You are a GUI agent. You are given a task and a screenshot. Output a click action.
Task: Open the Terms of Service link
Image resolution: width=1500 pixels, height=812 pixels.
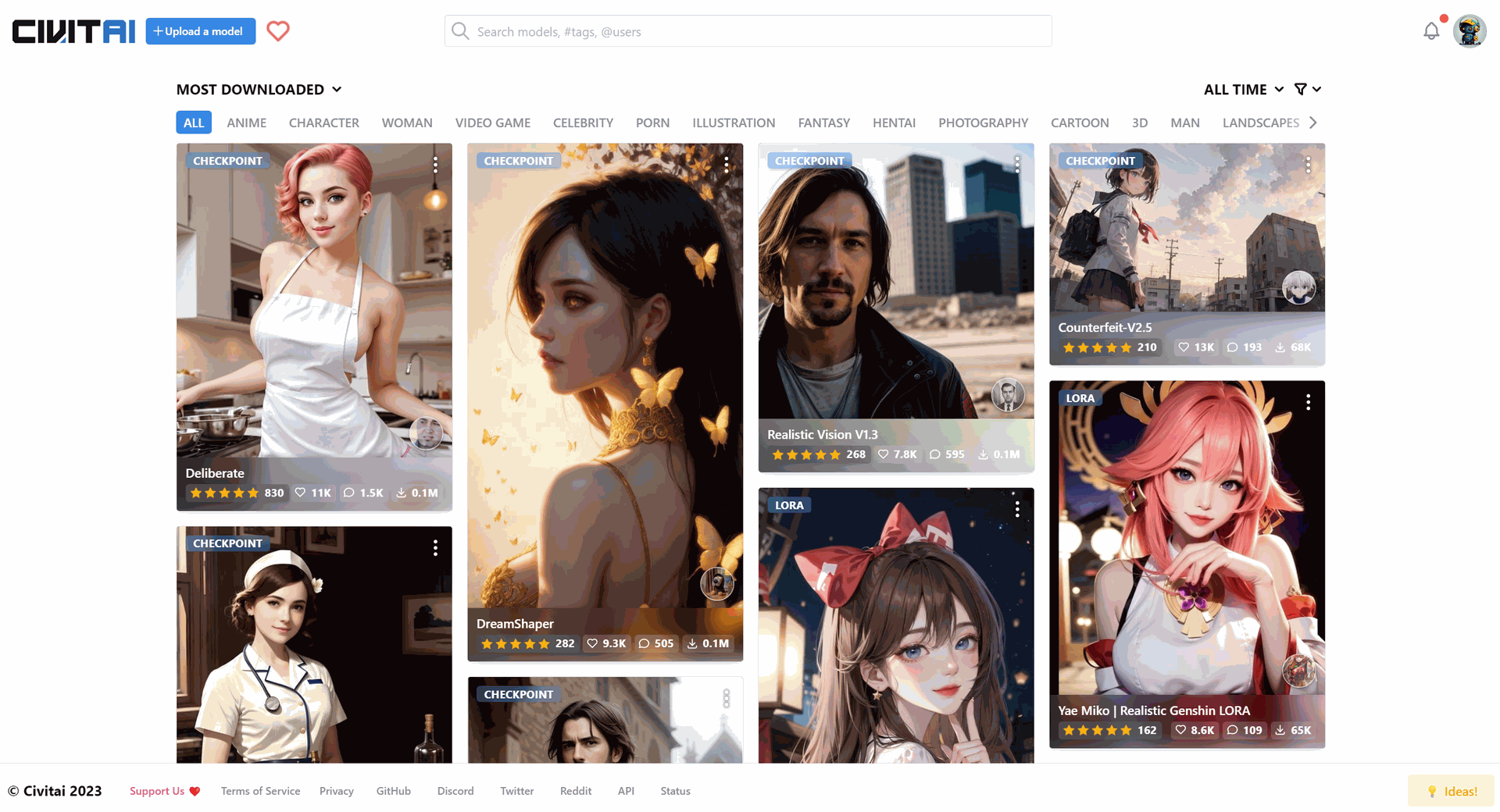click(x=260, y=791)
